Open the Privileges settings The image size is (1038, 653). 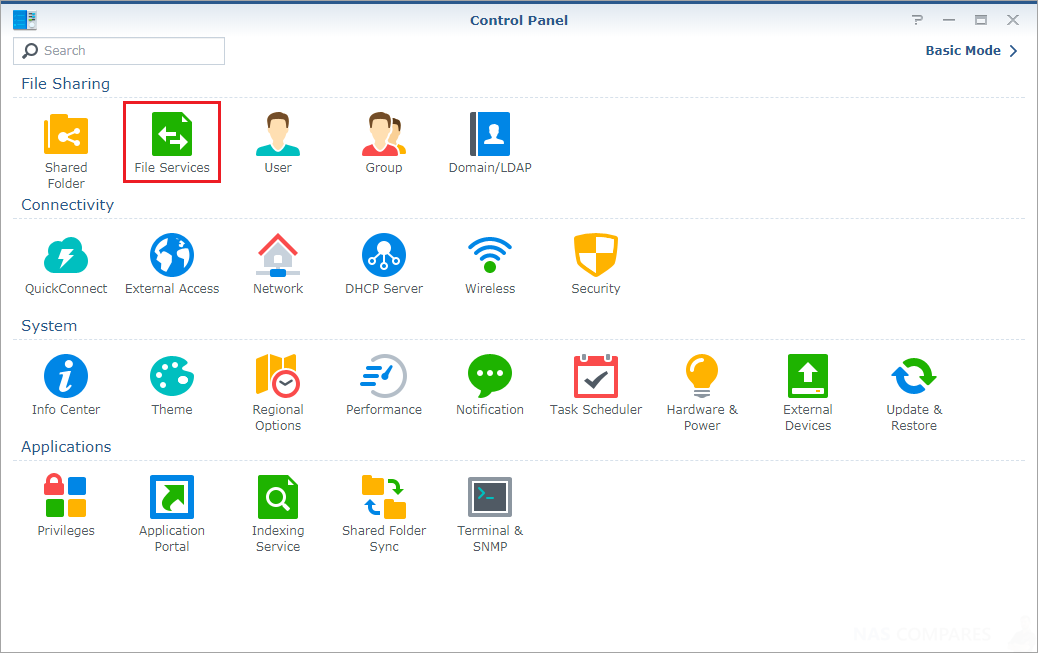pyautogui.click(x=66, y=506)
